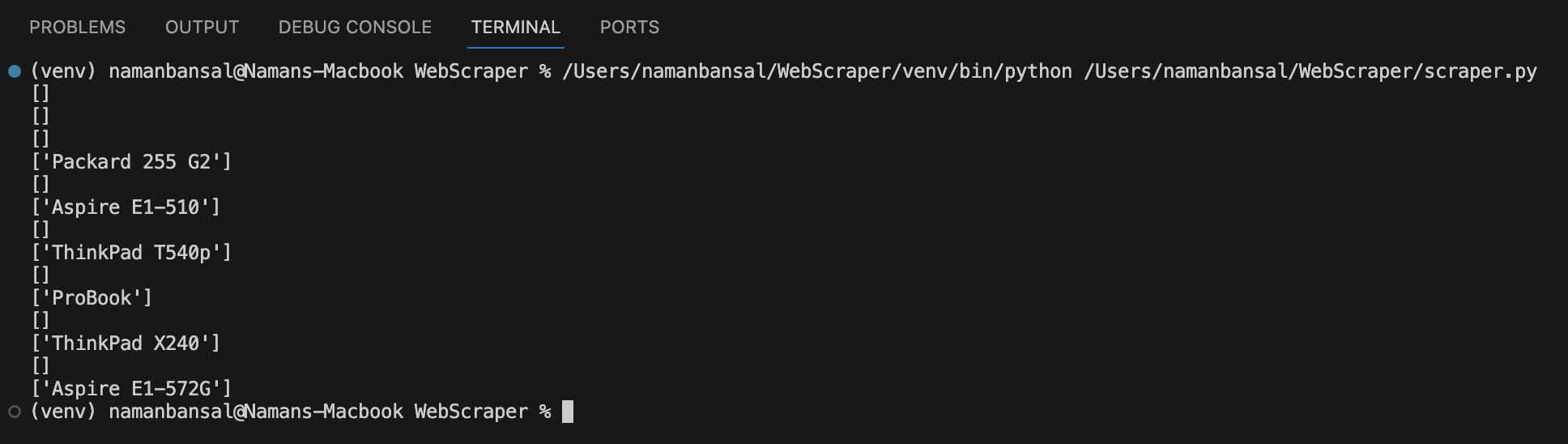The height and width of the screenshot is (444, 1568).
Task: Click the hollow circle prompt decoration
Action: pos(15,412)
